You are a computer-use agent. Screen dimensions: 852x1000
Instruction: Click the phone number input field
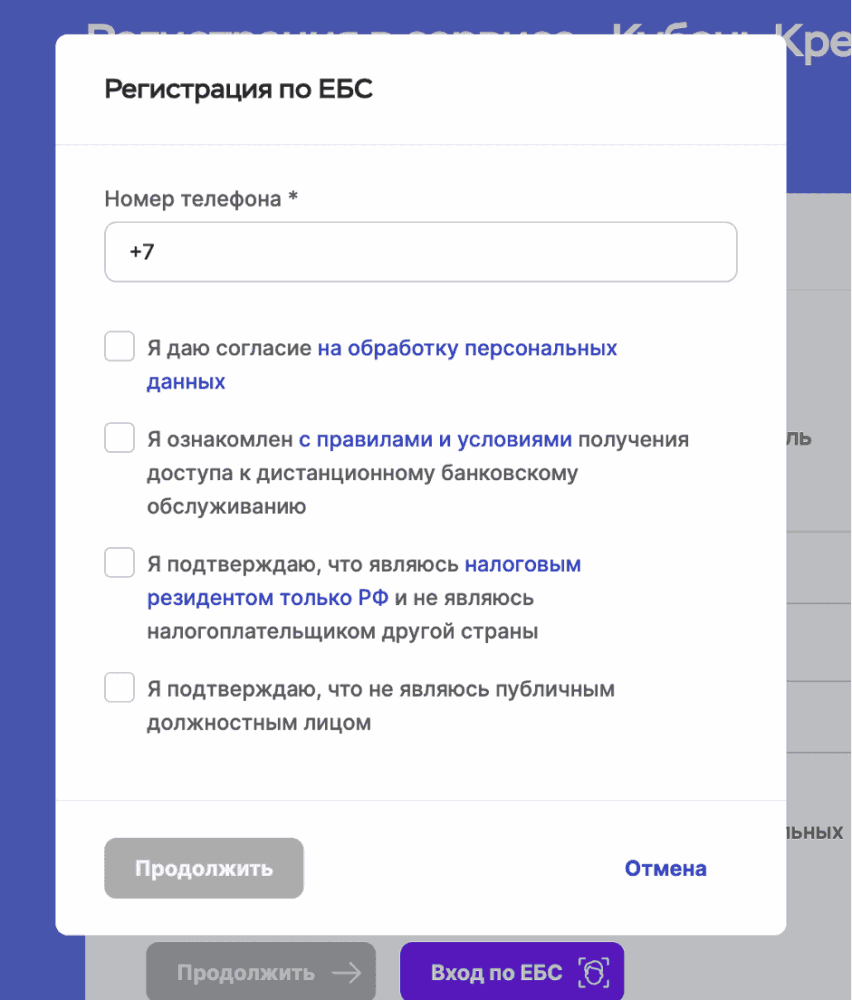(x=420, y=252)
